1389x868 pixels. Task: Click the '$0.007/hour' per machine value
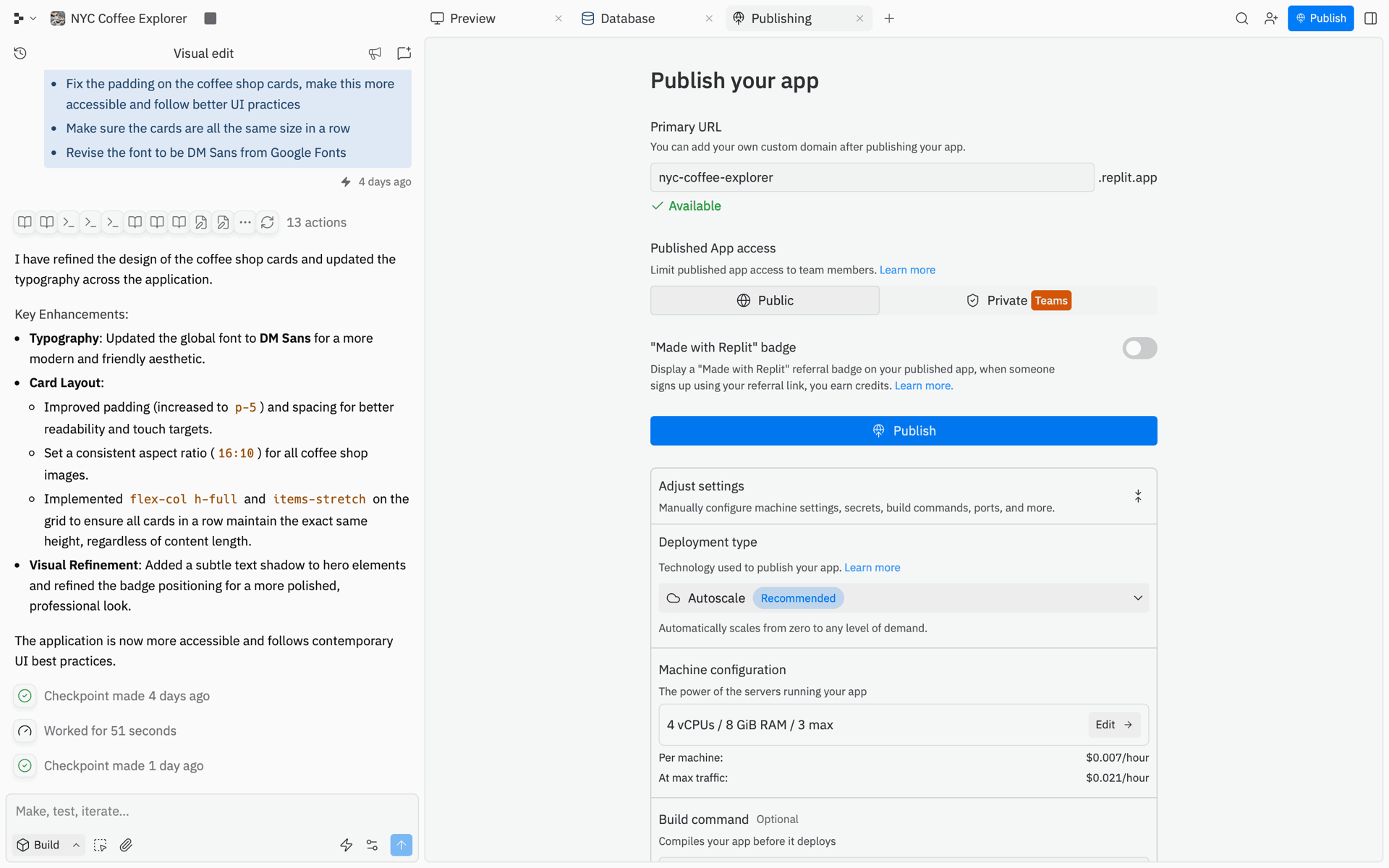(x=1117, y=758)
